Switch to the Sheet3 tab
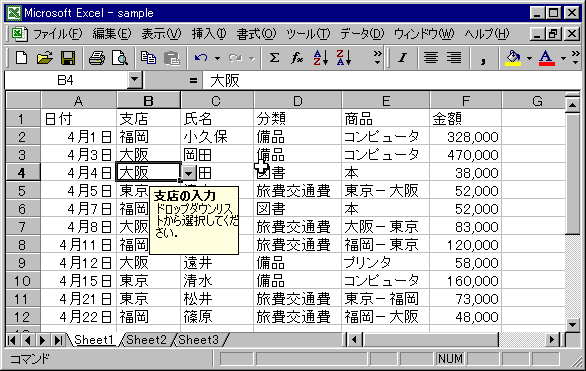The image size is (586, 371). tap(198, 340)
